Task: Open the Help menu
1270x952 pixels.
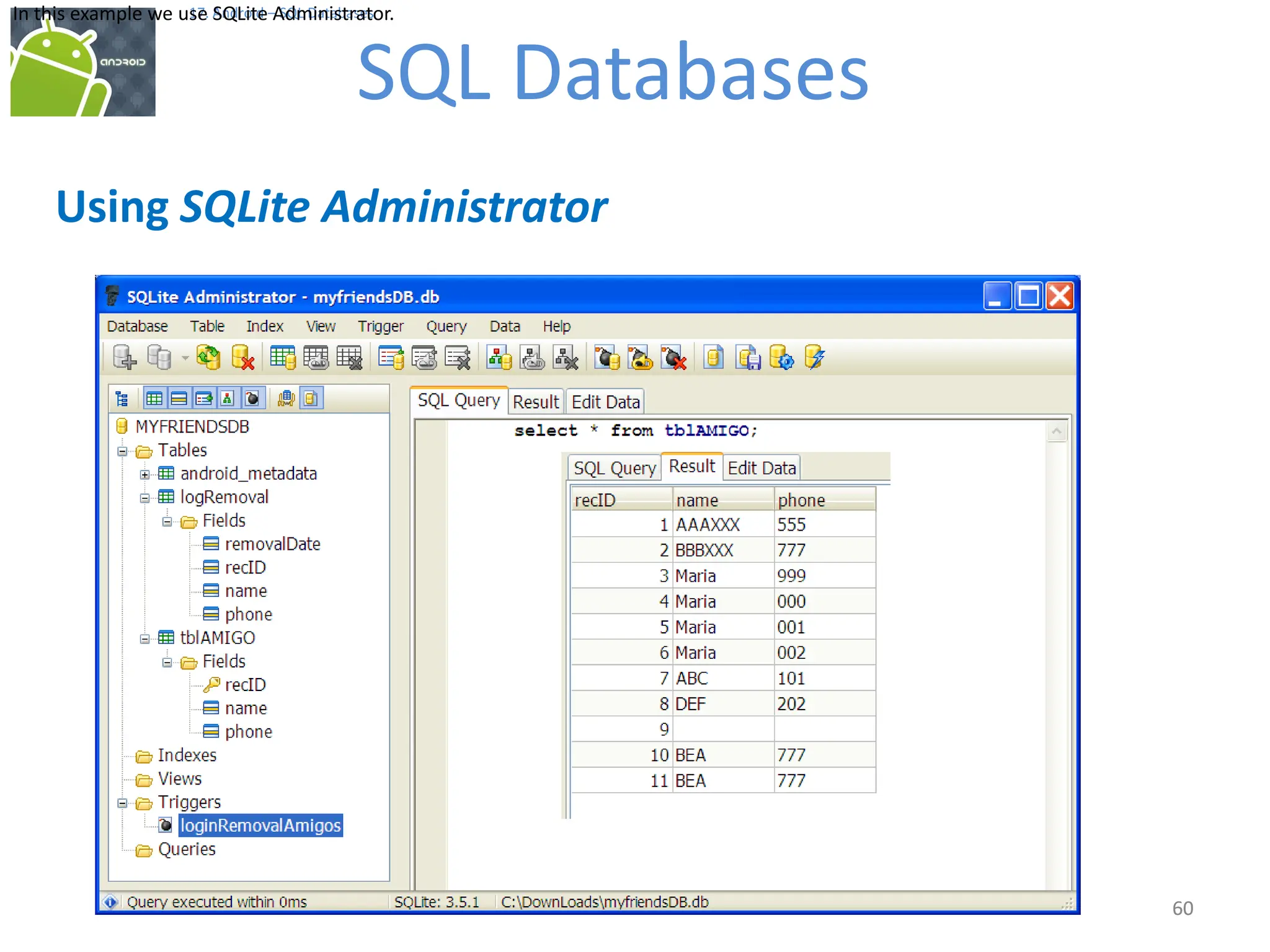Action: coord(556,326)
